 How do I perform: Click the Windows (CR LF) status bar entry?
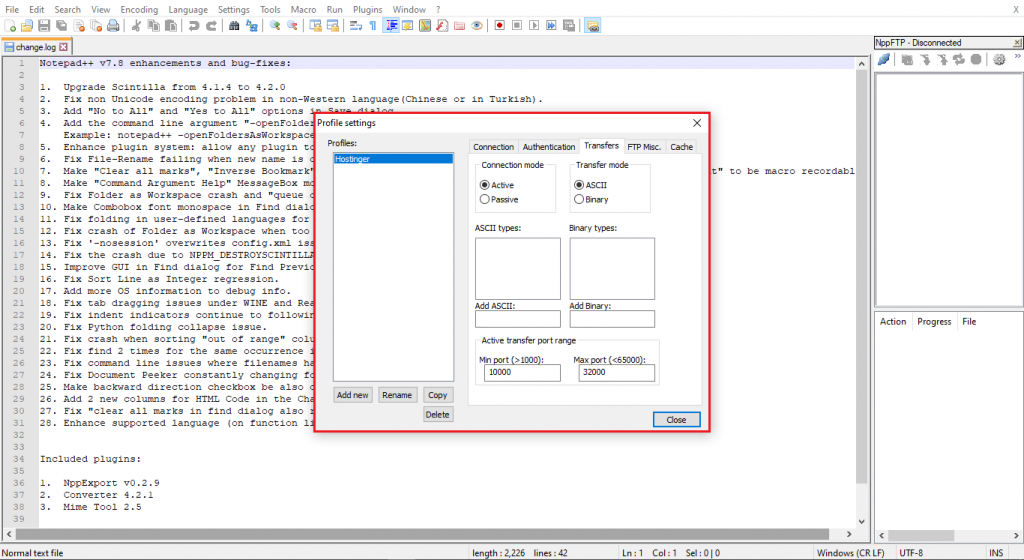850,553
